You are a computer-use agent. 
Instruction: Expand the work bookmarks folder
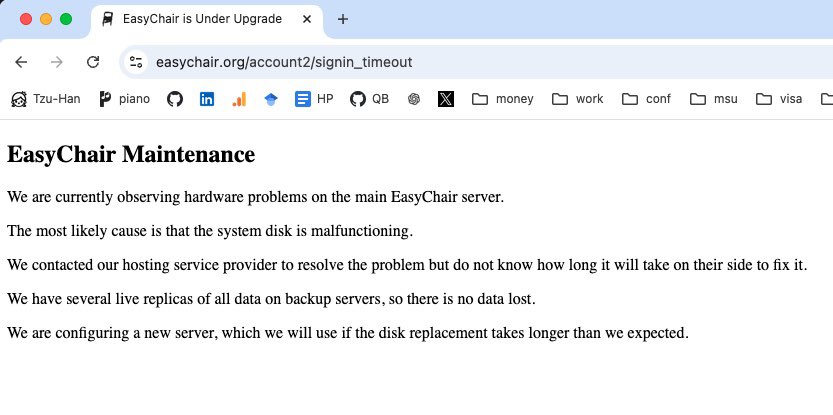[577, 99]
